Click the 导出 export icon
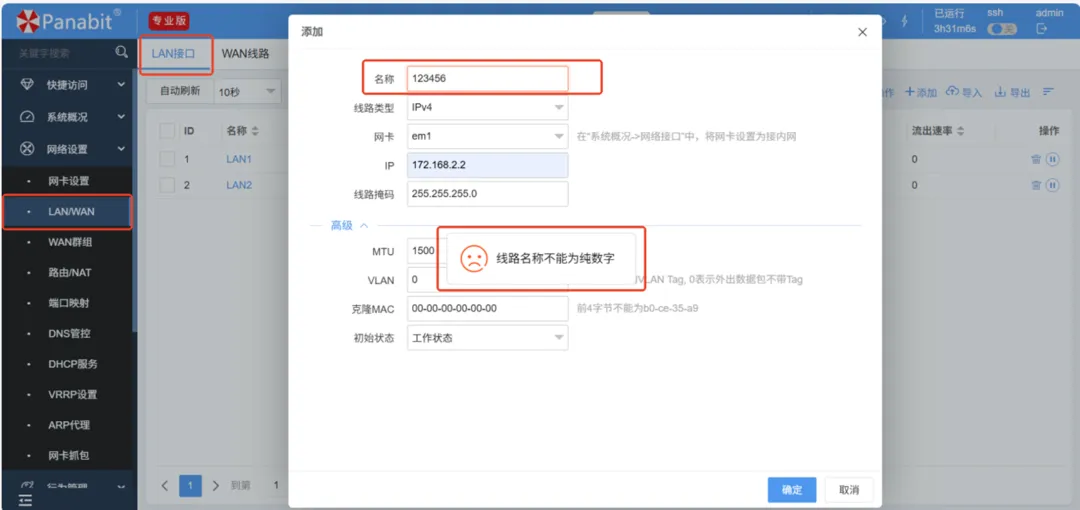The image size is (1080, 510). pyautogui.click(x=1000, y=92)
